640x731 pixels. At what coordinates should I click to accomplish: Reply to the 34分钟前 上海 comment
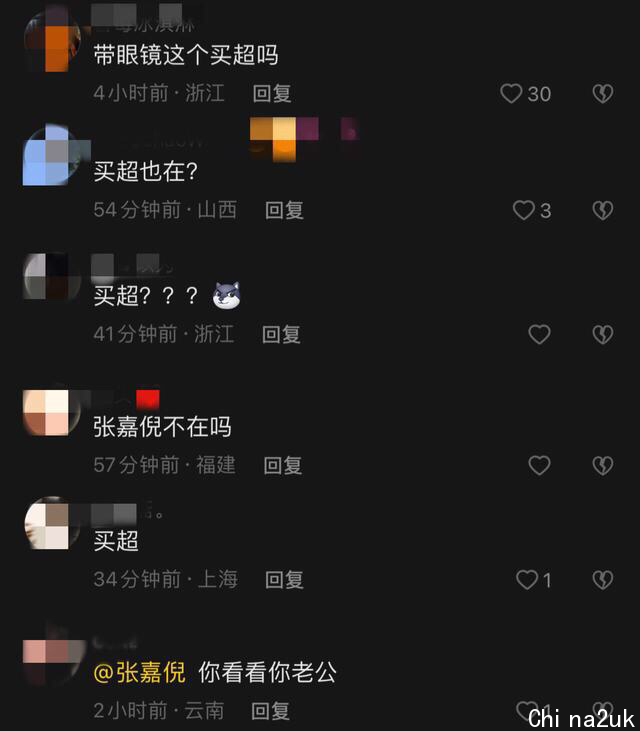284,580
